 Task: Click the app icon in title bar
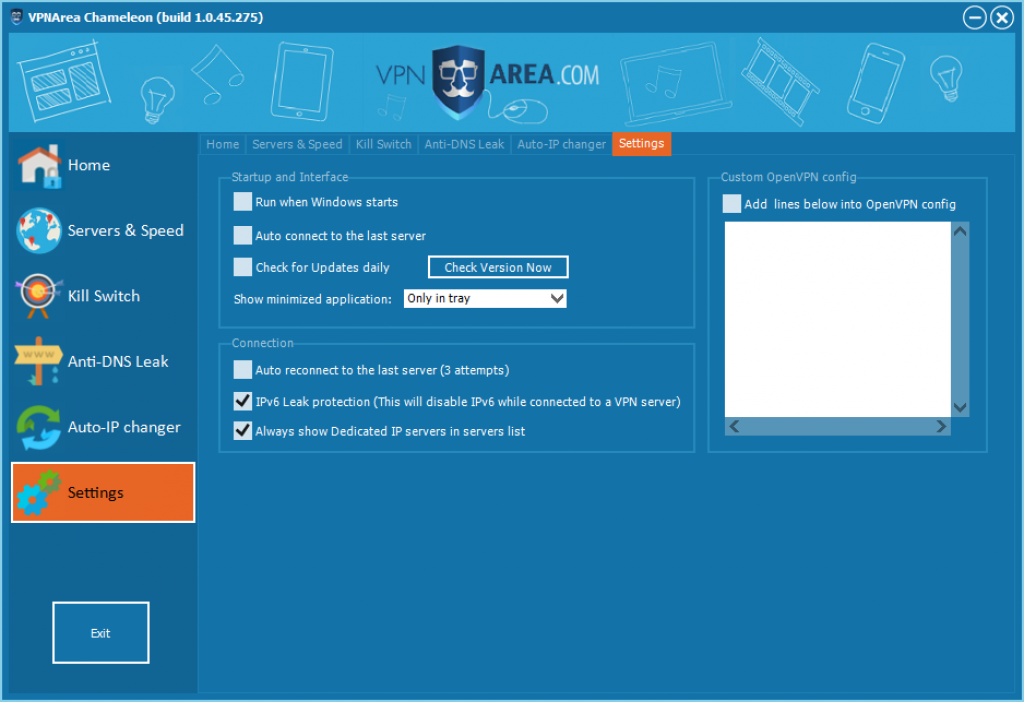(x=17, y=17)
